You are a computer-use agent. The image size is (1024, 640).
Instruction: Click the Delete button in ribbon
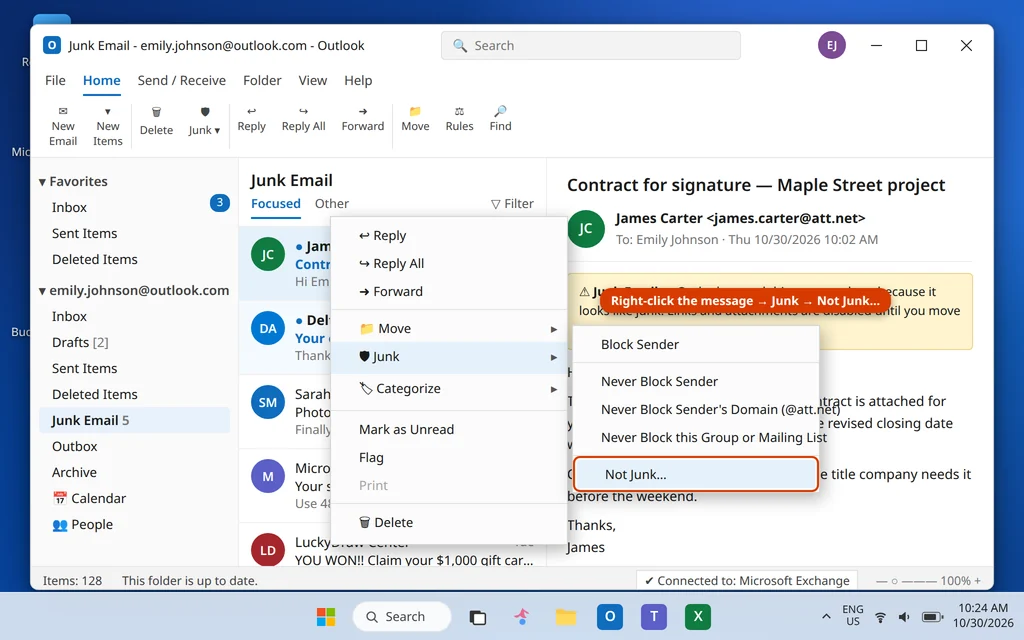click(x=156, y=122)
